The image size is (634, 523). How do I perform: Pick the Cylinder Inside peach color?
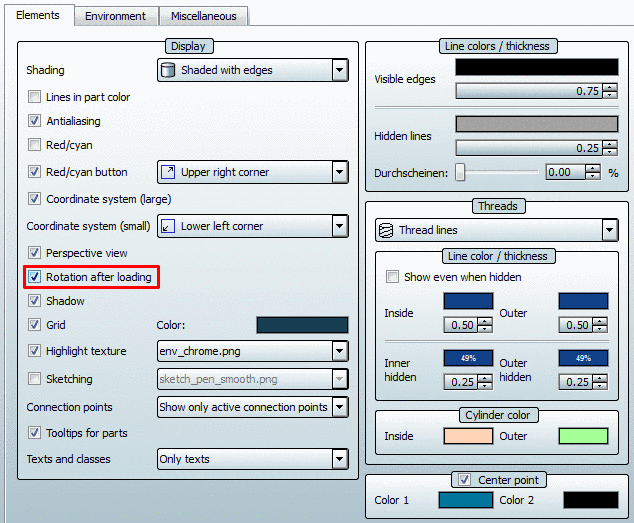point(468,436)
